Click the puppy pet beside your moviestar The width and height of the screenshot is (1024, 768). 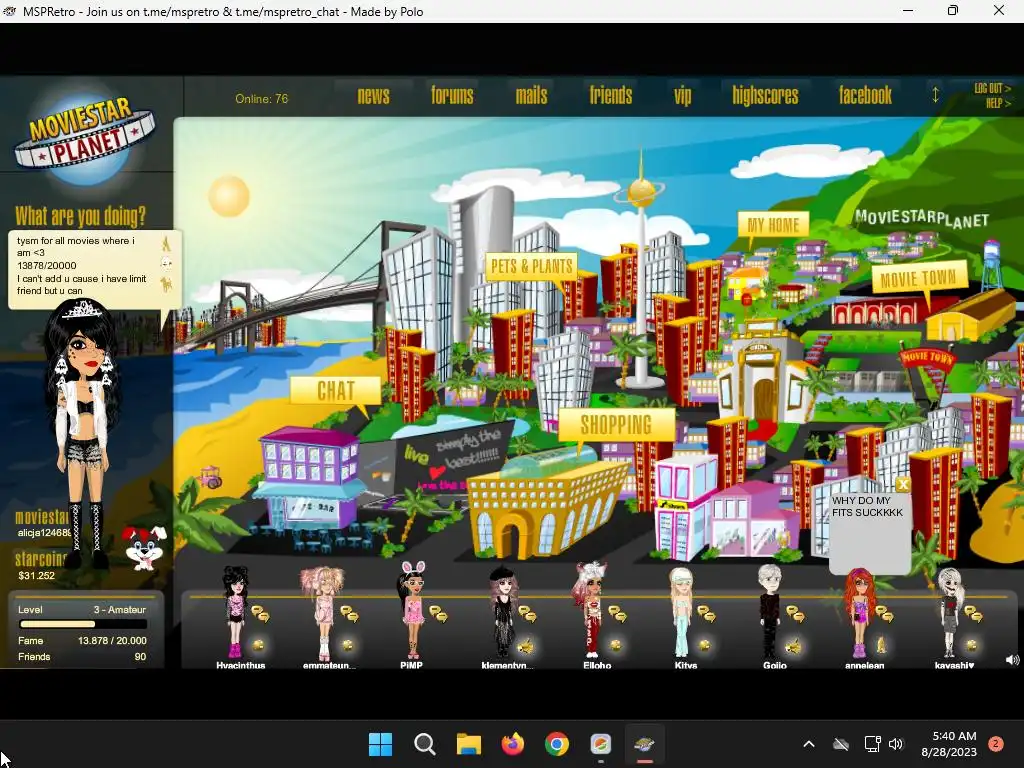[x=144, y=547]
